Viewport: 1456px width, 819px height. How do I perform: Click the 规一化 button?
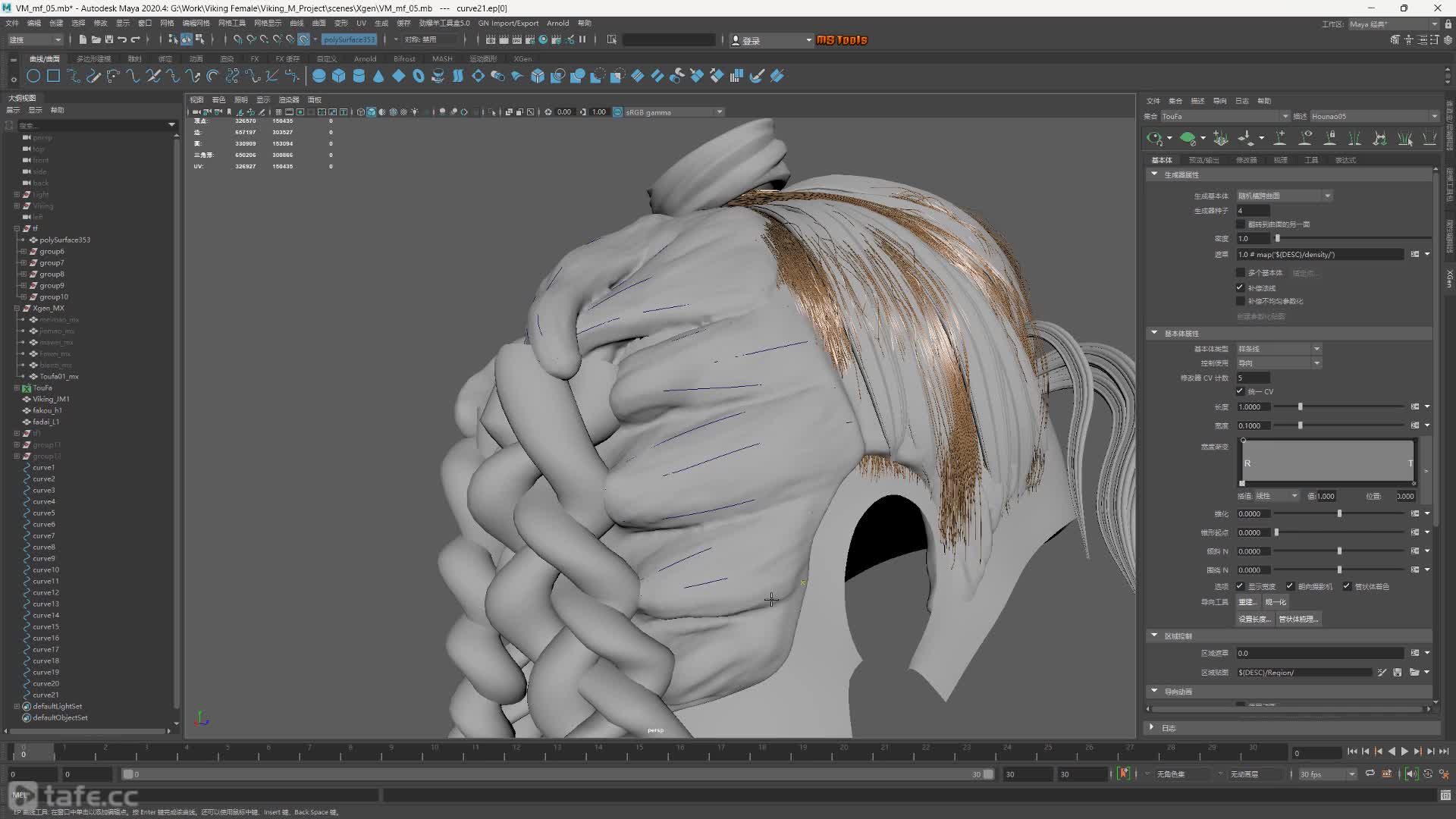[1276, 602]
